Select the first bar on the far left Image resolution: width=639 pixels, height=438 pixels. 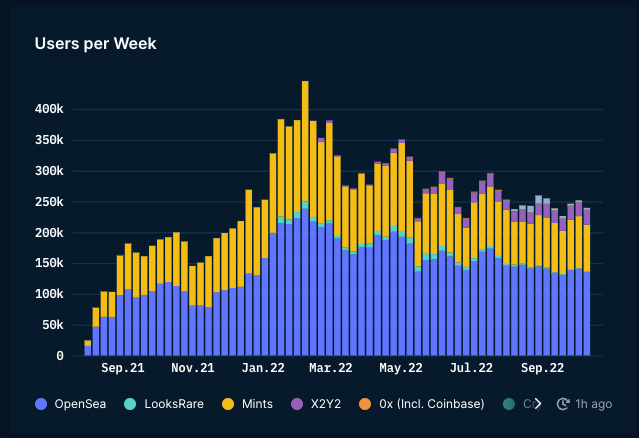click(x=88, y=347)
